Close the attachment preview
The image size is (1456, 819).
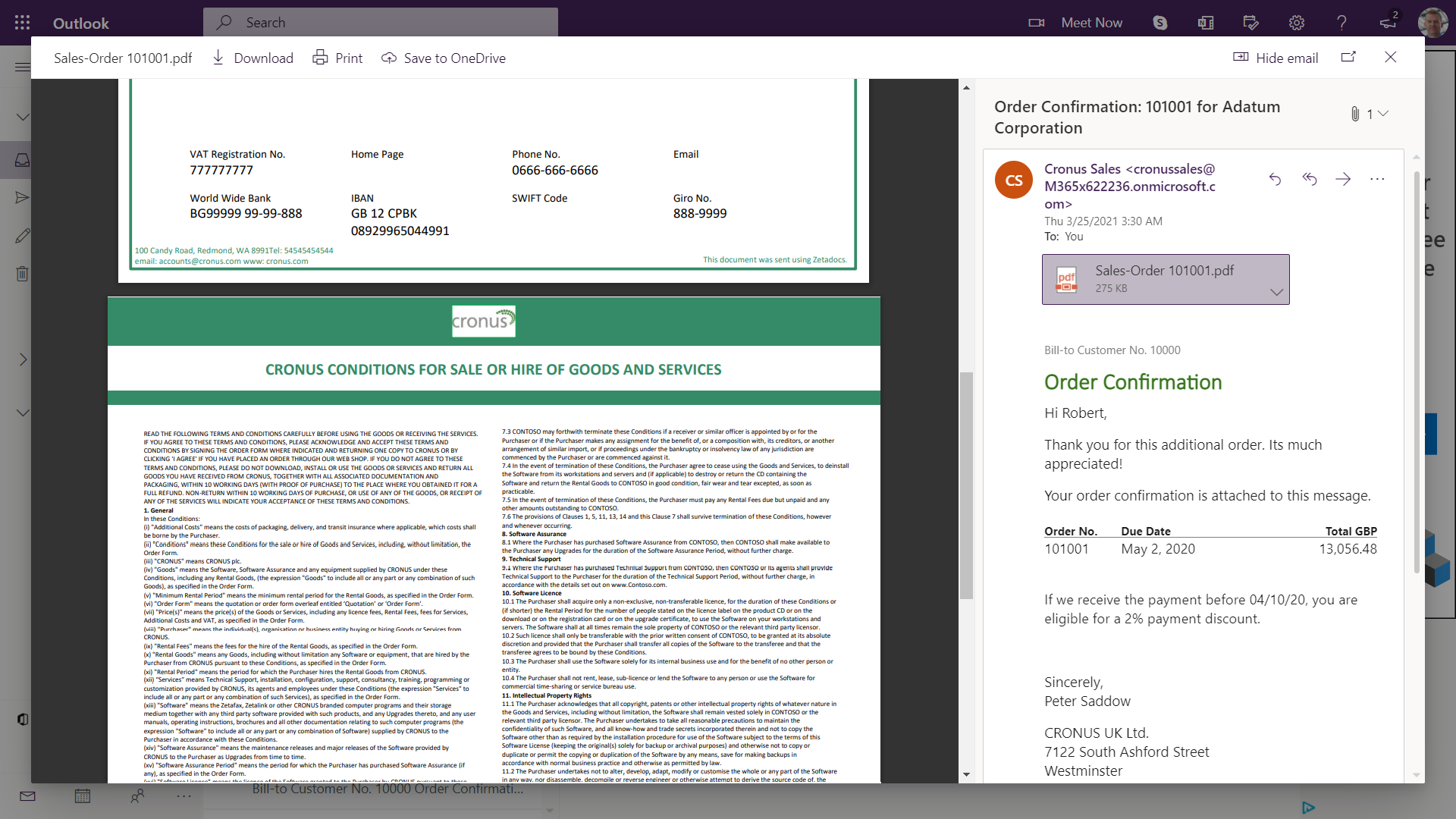pos(1390,58)
